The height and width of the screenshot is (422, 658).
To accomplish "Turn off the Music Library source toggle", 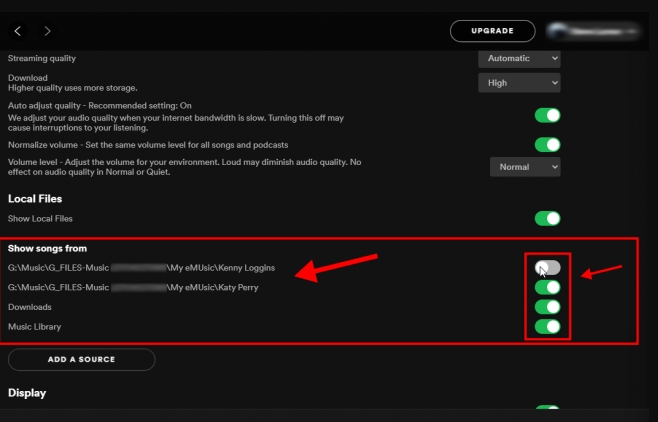I will 547,326.
